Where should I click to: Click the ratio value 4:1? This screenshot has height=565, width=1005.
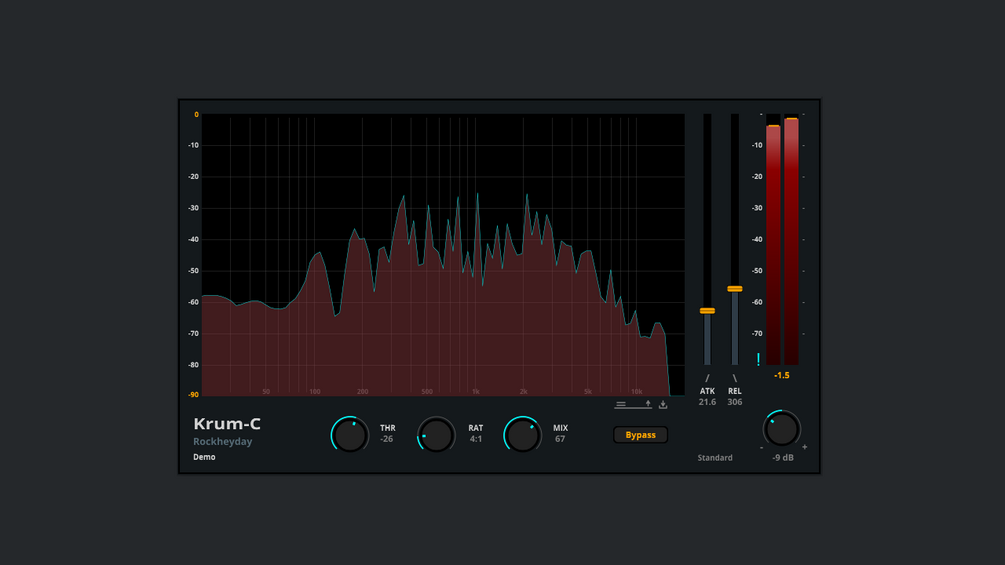point(476,439)
